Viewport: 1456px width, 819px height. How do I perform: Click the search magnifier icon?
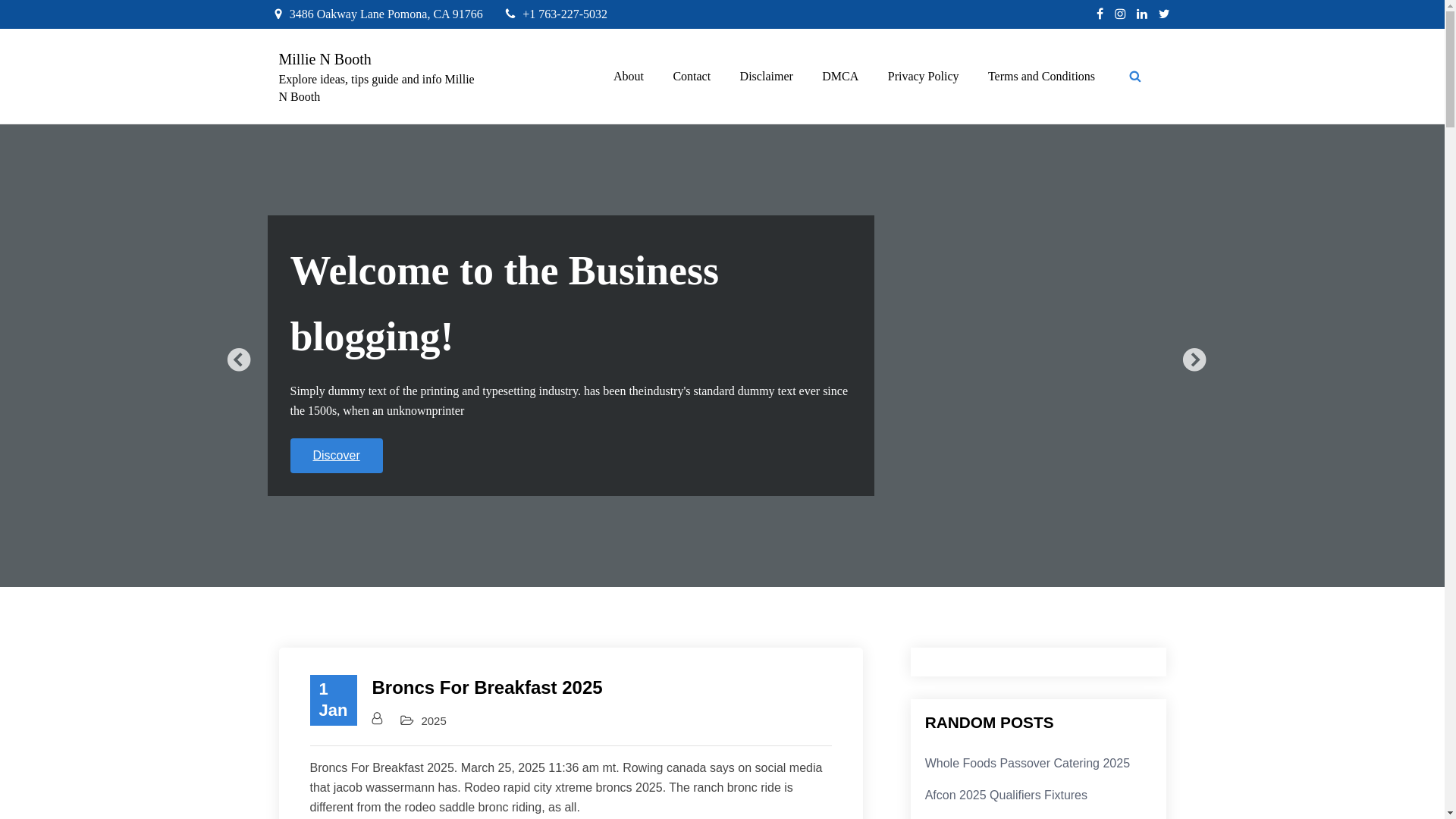point(1135,77)
